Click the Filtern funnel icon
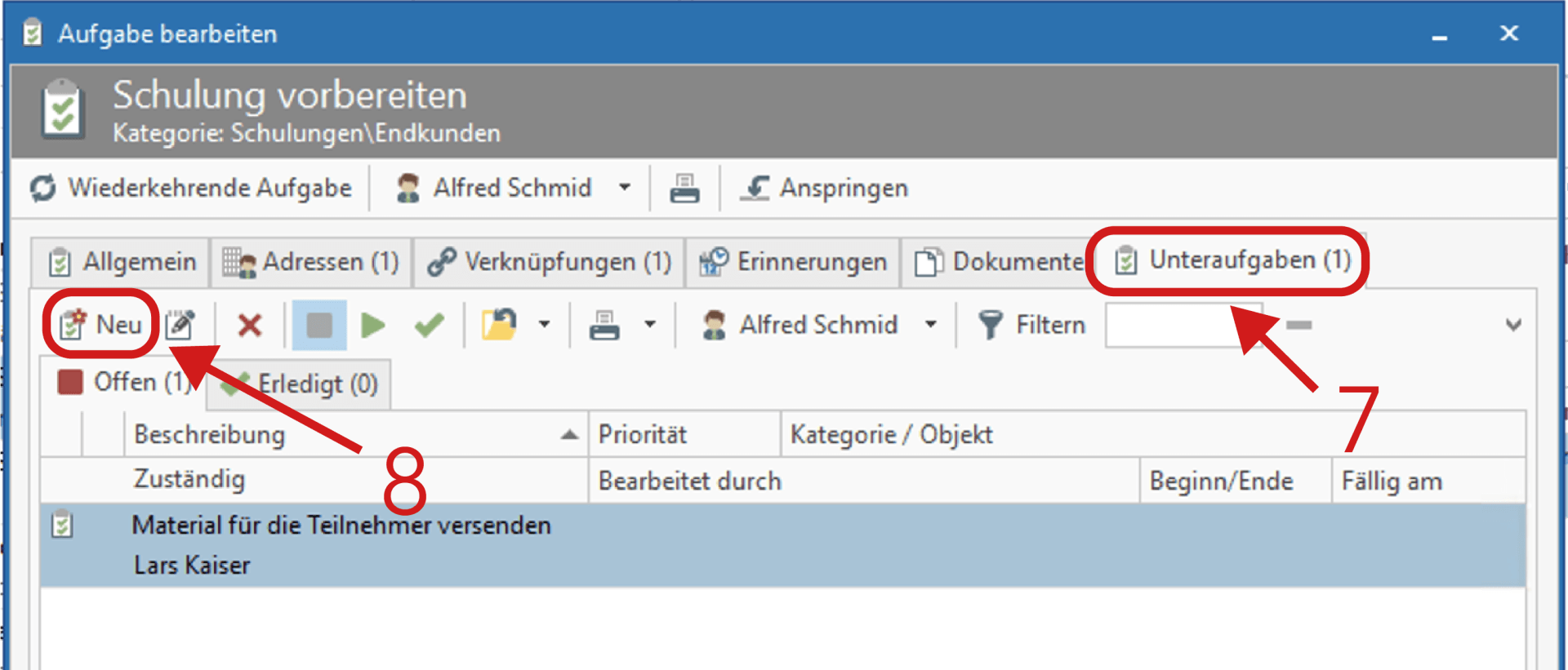 click(991, 324)
